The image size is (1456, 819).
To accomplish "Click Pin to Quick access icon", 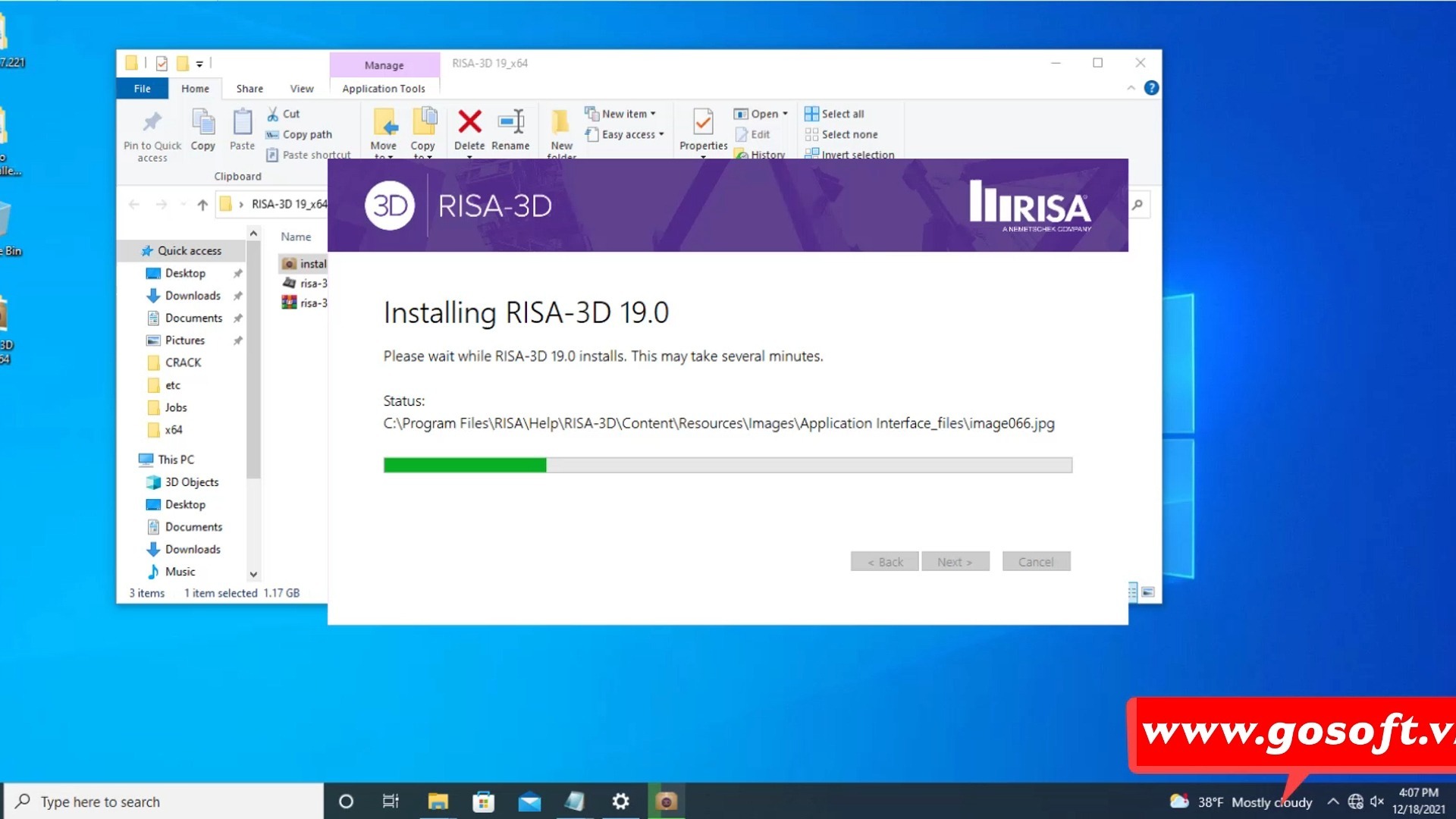I will [x=152, y=121].
